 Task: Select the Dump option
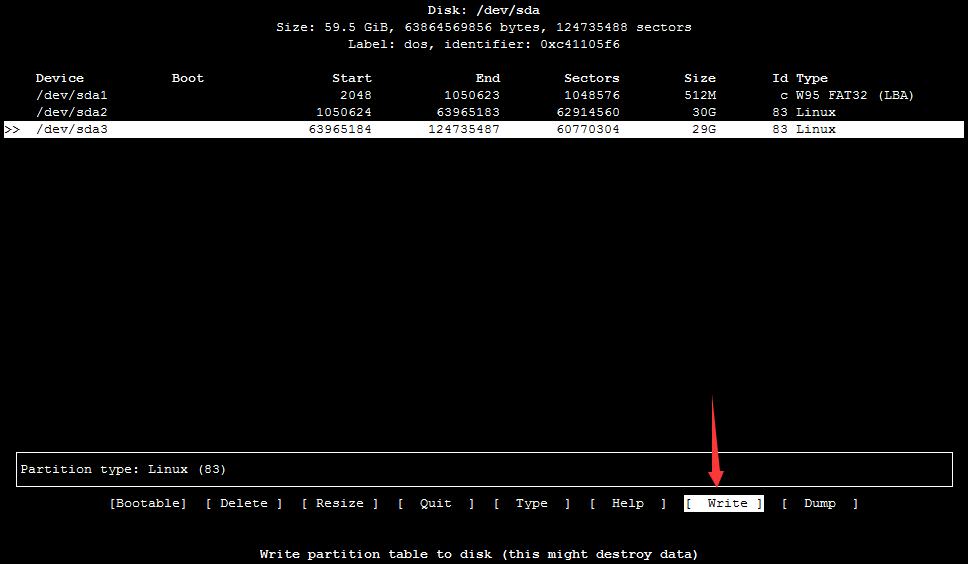point(819,503)
